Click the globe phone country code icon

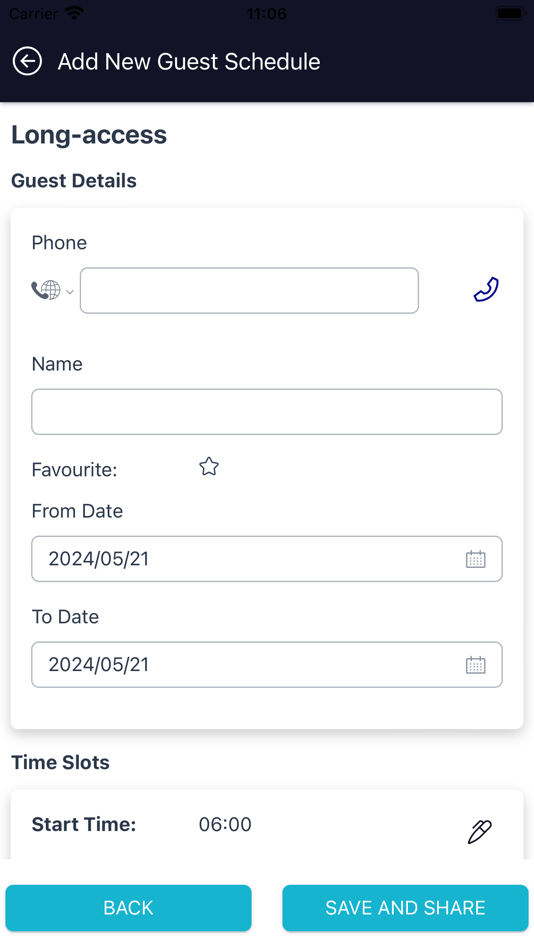coord(46,290)
